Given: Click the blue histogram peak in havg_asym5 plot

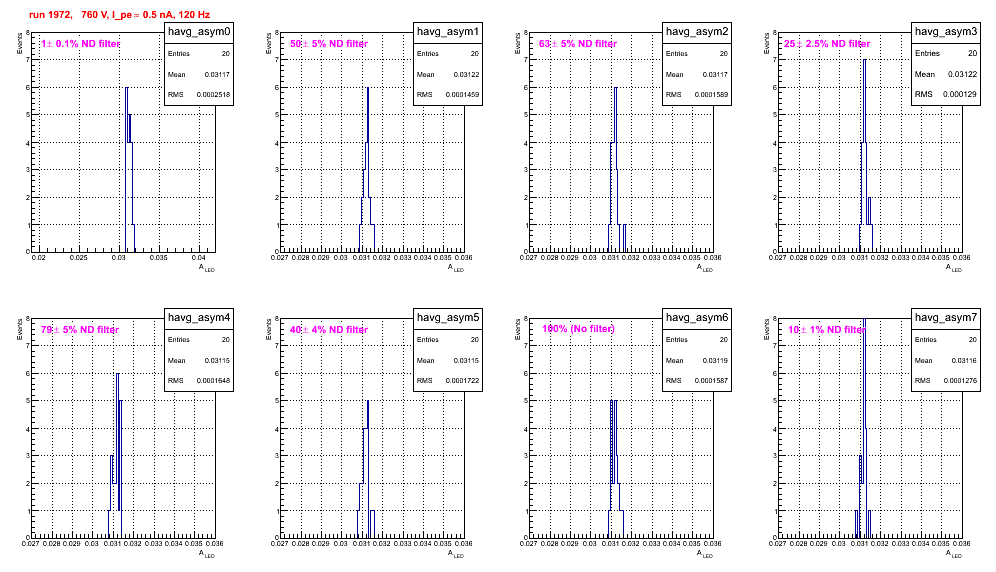Looking at the screenshot, I should [x=368, y=401].
